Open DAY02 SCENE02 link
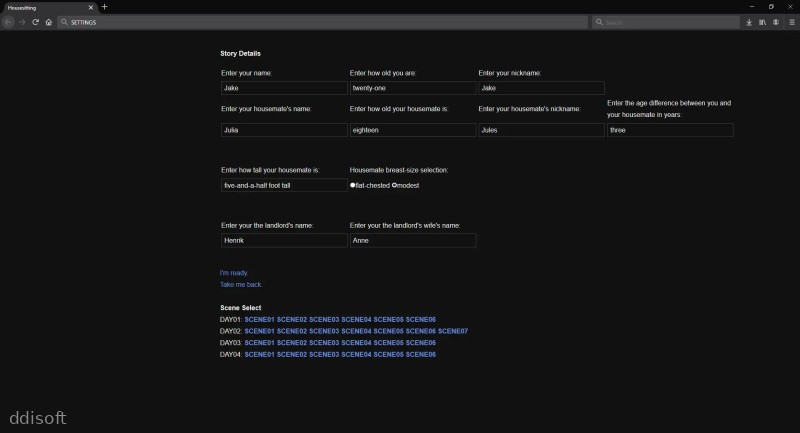This screenshot has width=800, height=433. (x=292, y=331)
